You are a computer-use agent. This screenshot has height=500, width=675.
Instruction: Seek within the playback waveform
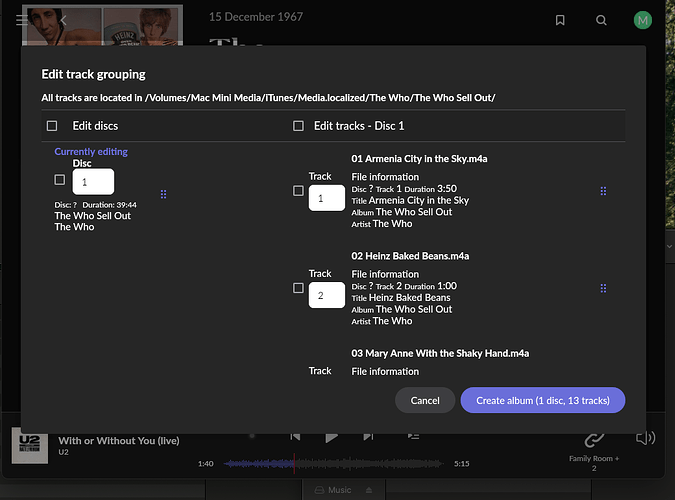334,464
